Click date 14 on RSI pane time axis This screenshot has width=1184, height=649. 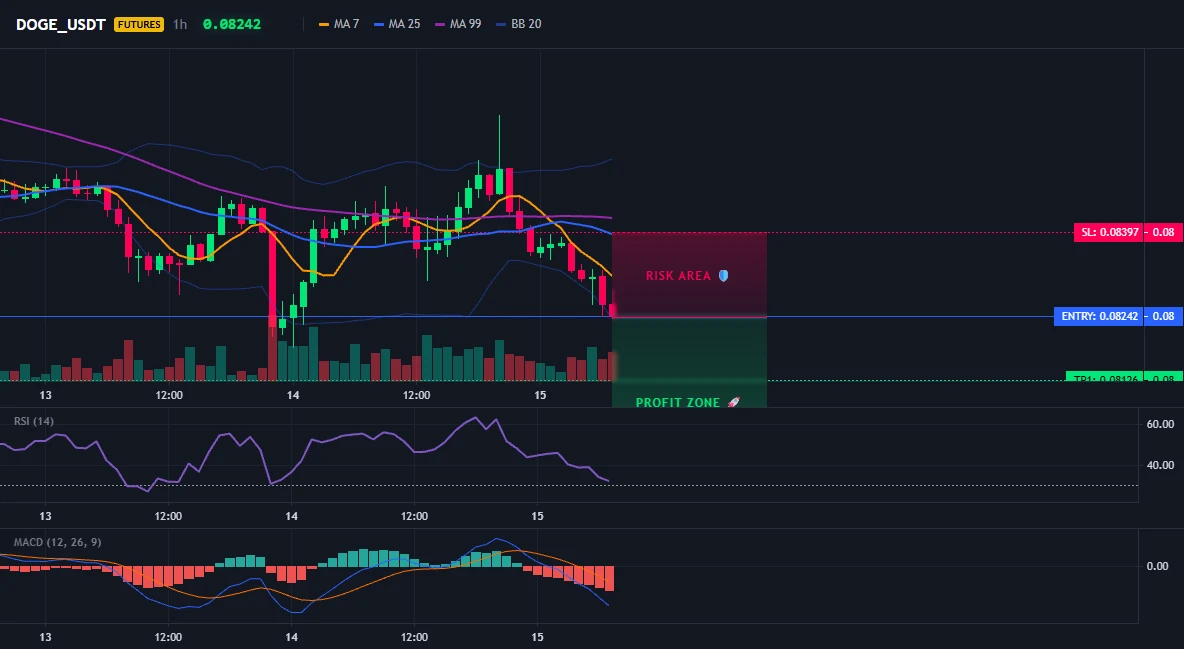click(291, 517)
